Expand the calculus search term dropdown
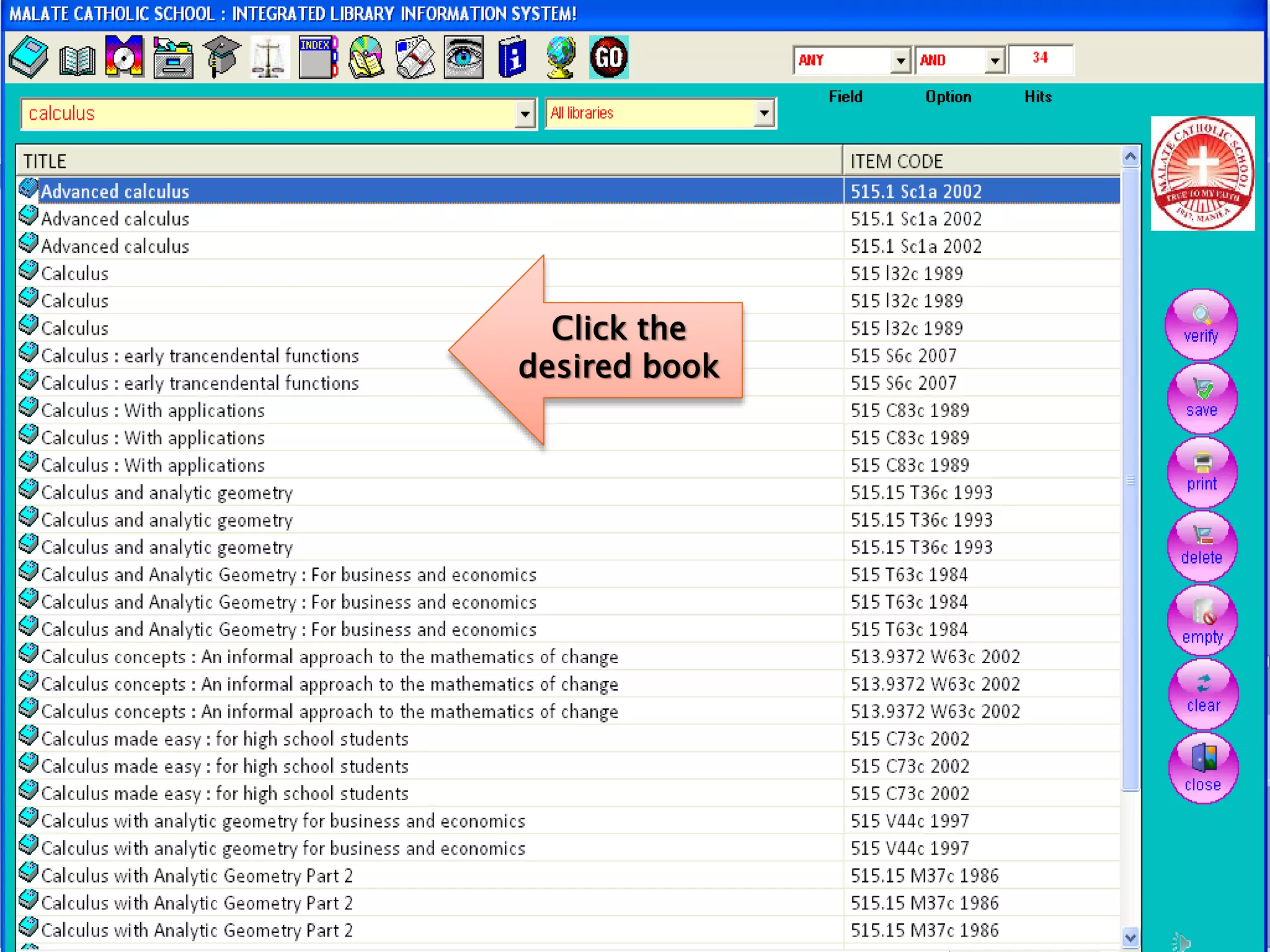 525,114
